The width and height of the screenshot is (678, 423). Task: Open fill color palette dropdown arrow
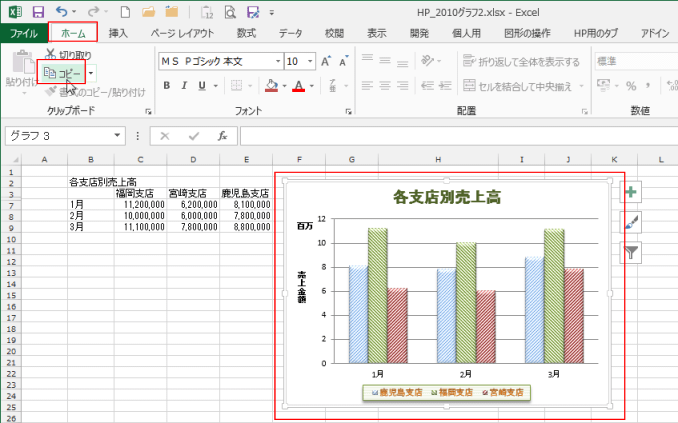point(285,86)
